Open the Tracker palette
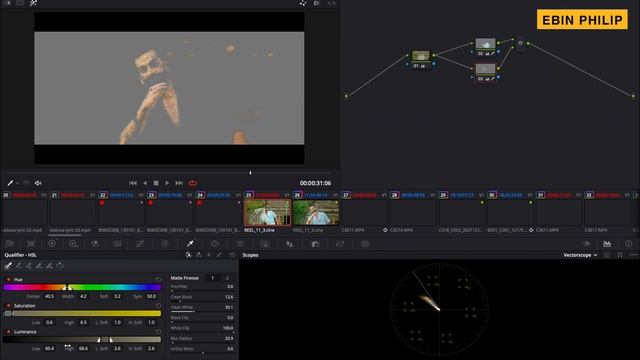This screenshot has height=360, width=640. pyautogui.click(x=240, y=244)
